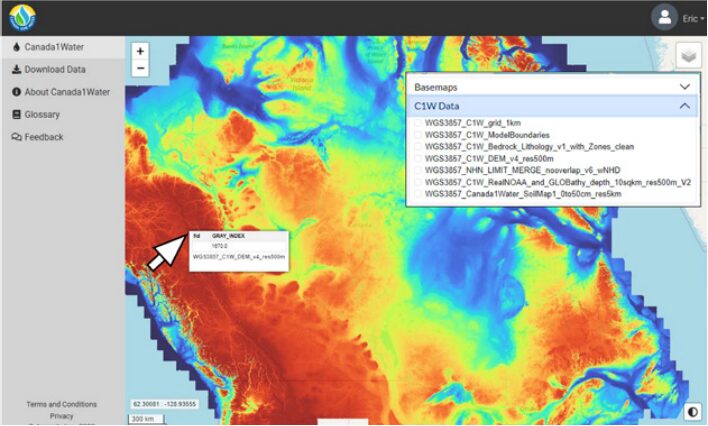
Task: Enable WGS3857_C1W_grid_1km layer checkbox
Action: pyautogui.click(x=418, y=123)
